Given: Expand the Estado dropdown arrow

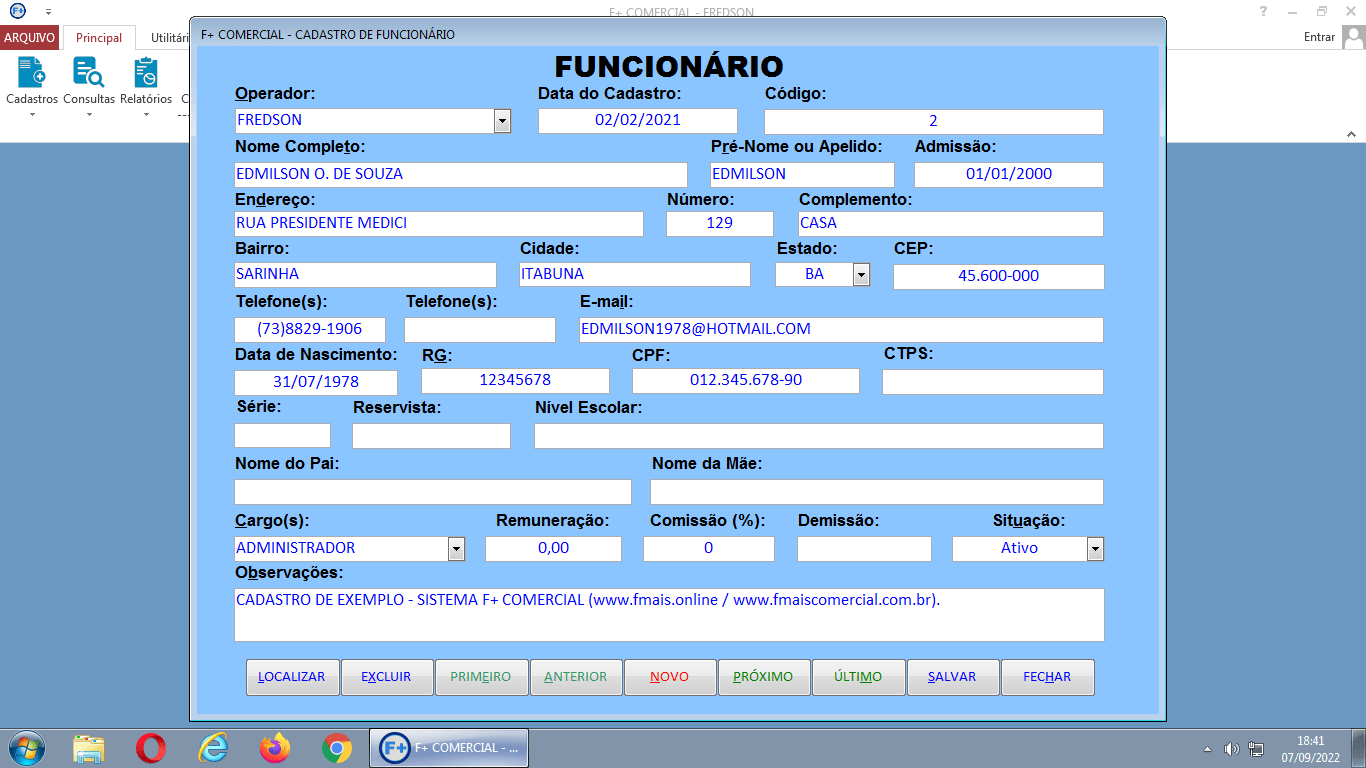Looking at the screenshot, I should pyautogui.click(x=861, y=275).
